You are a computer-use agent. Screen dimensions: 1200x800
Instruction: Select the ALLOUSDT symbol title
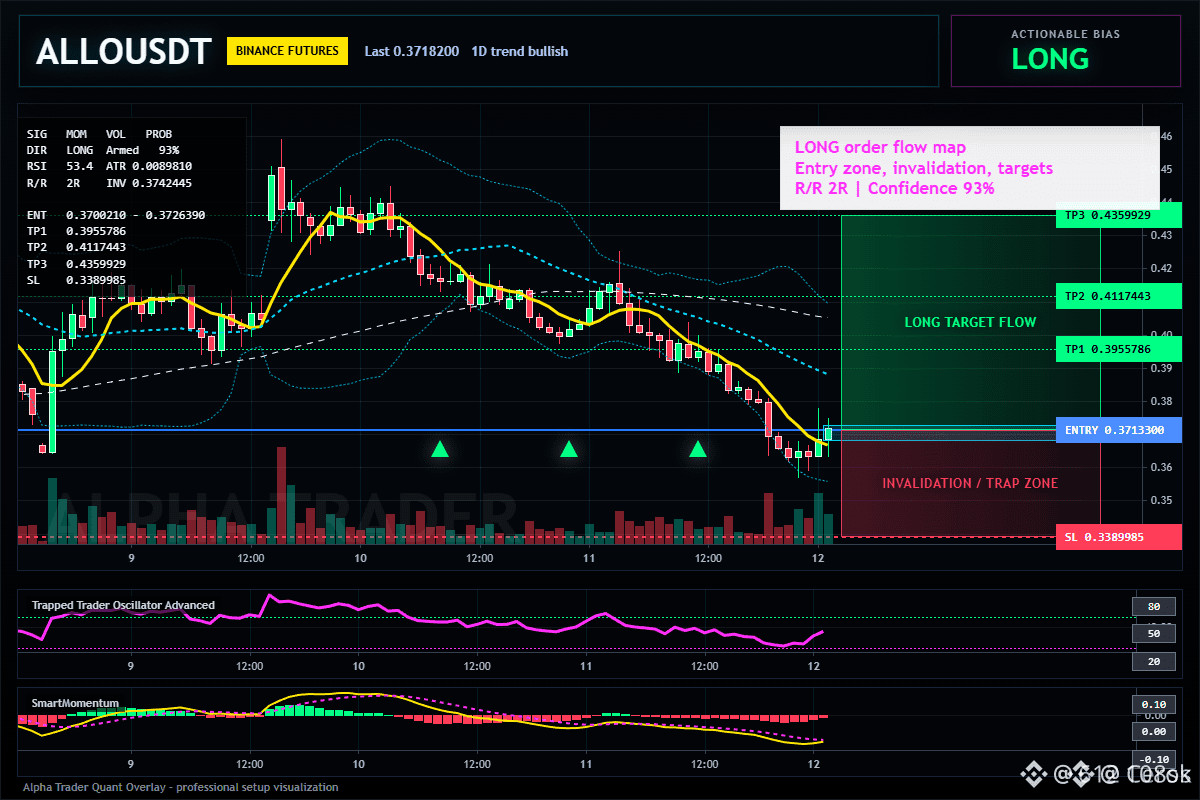[124, 51]
